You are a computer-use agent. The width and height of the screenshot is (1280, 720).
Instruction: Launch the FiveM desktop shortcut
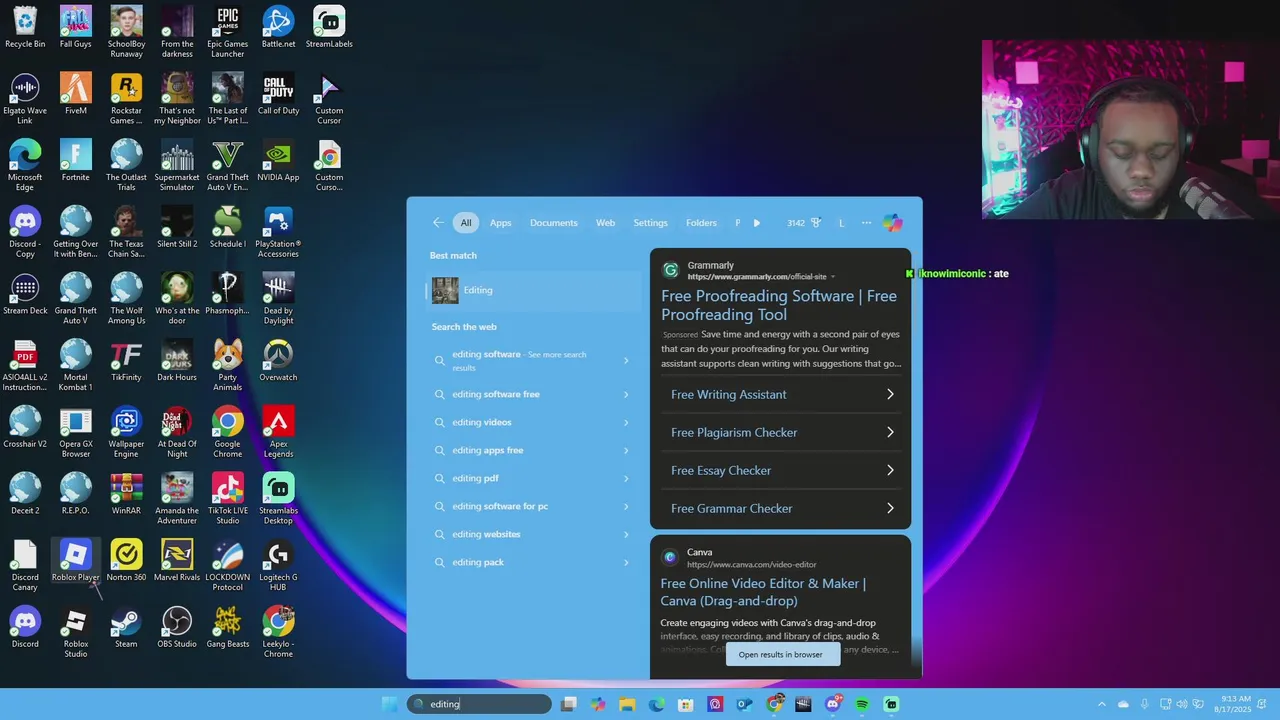[76, 94]
